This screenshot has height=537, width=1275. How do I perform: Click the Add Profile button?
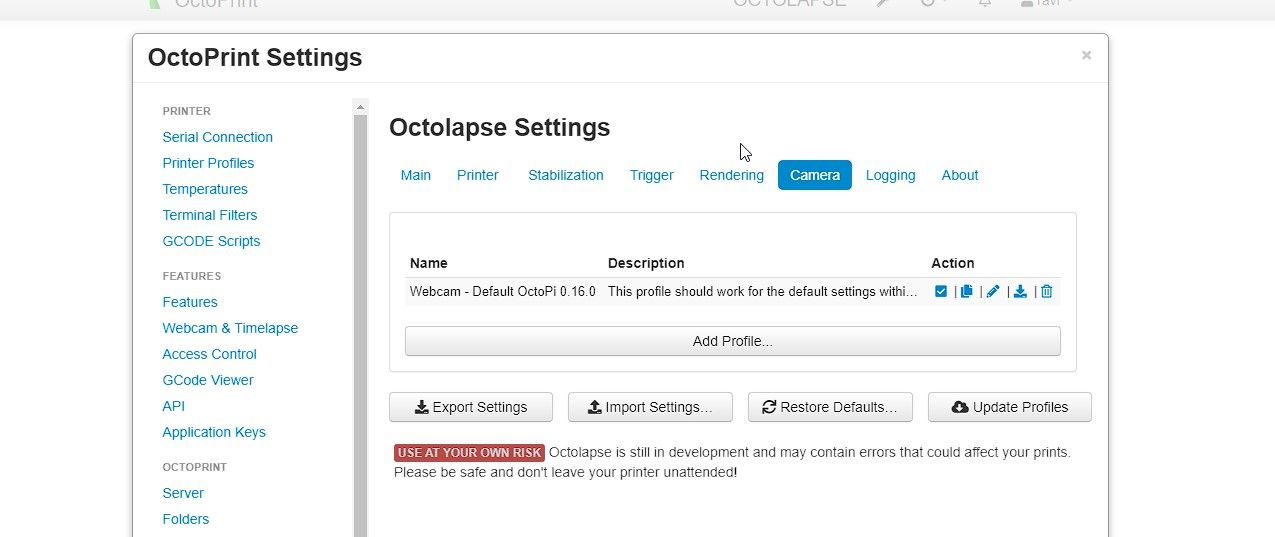(732, 341)
